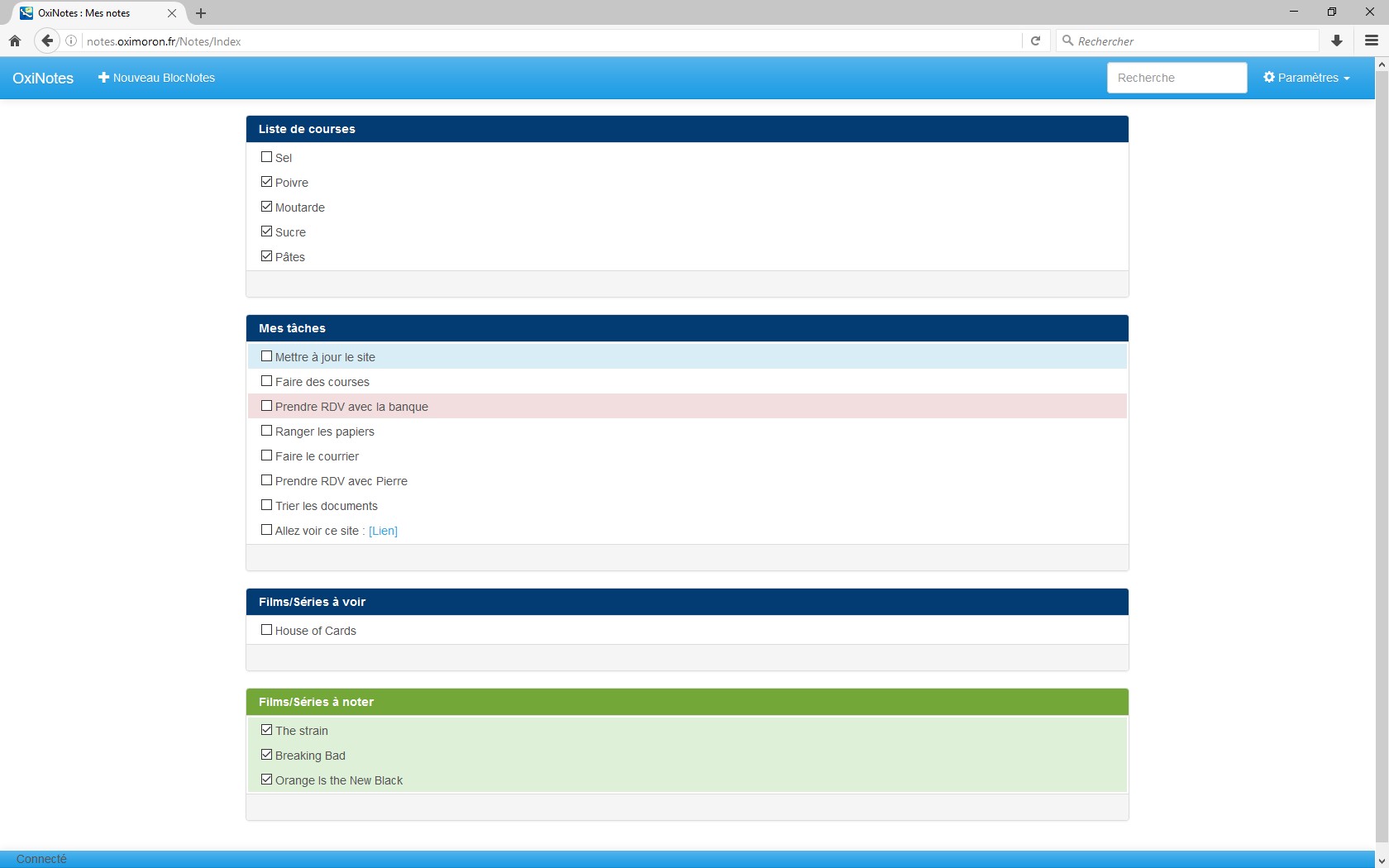
Task: Close the OxiNotes browser tab
Action: [x=172, y=13]
